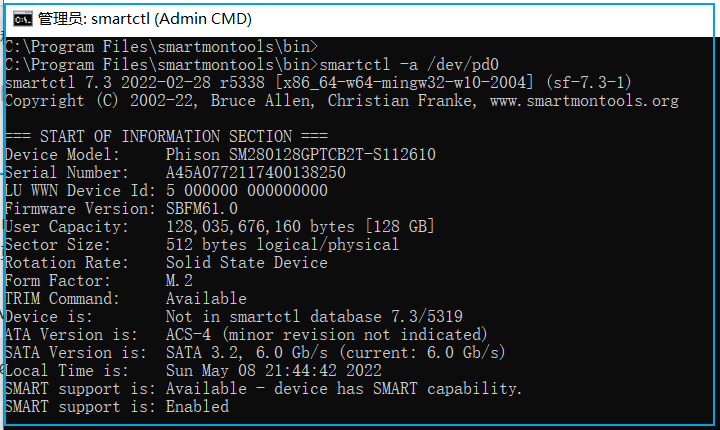Click the Solid State Device rotation rate

246,262
